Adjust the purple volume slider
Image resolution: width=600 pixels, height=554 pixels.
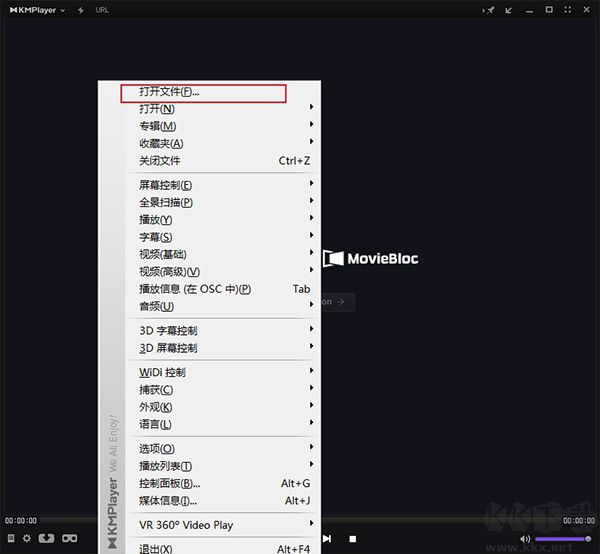point(563,539)
